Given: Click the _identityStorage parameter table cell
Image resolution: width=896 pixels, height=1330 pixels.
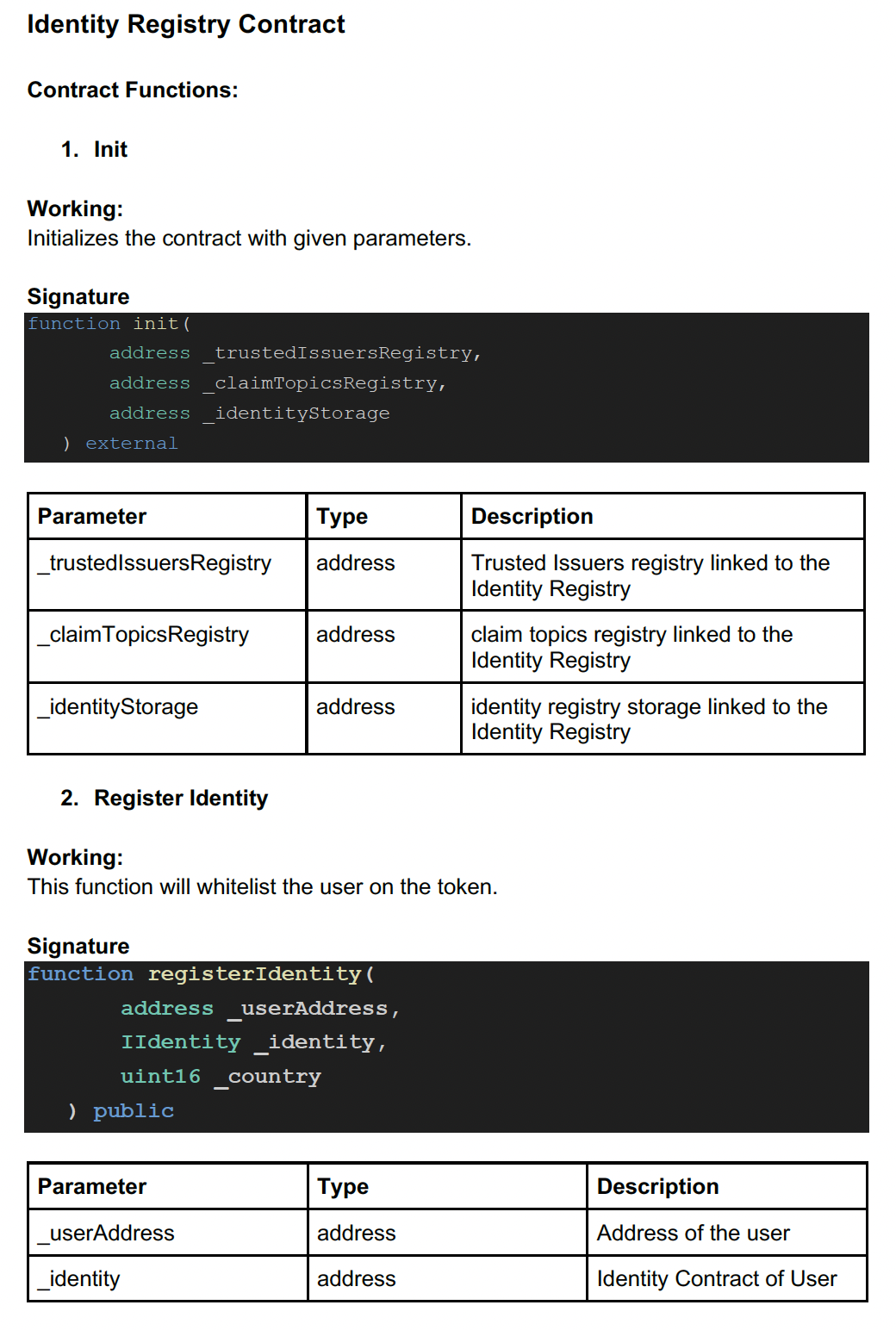Looking at the screenshot, I should 119,707.
